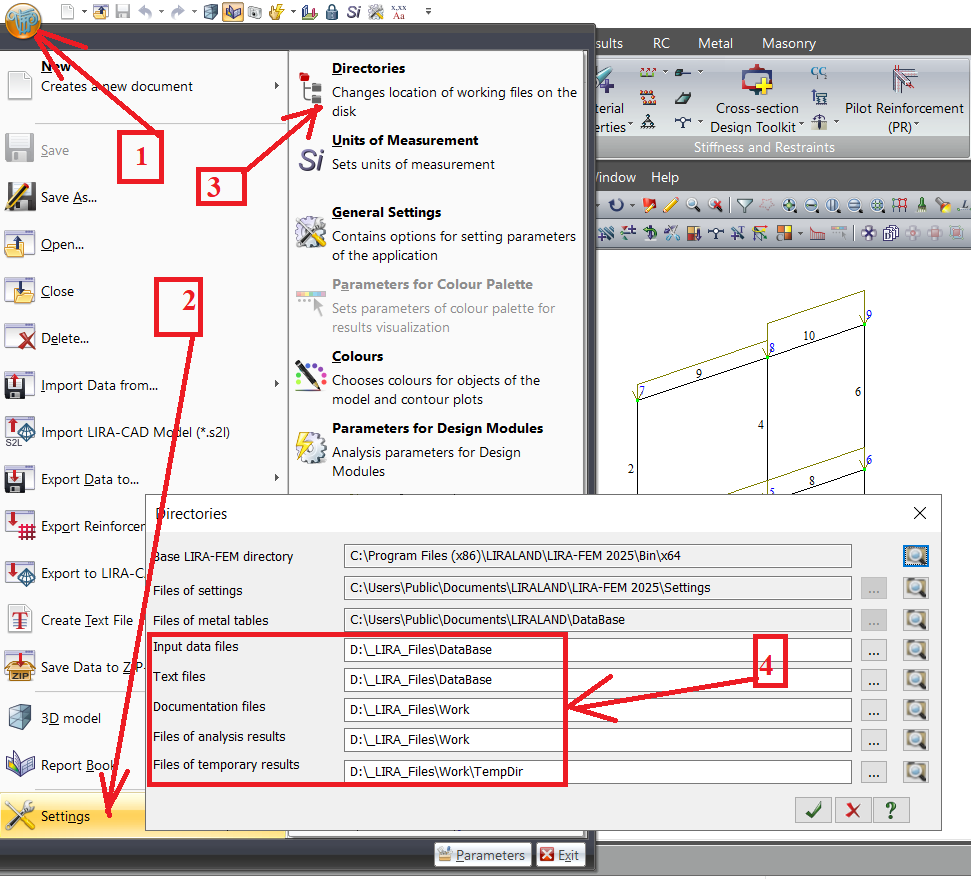
Task: Switch to the Metal ribbon tab
Action: click(715, 44)
